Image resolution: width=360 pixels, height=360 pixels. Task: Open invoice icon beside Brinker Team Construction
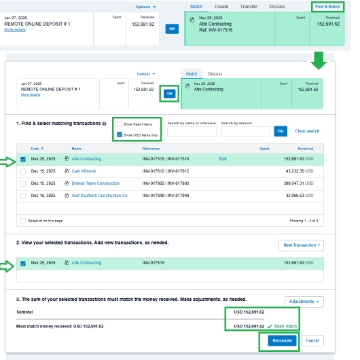pos(67,183)
